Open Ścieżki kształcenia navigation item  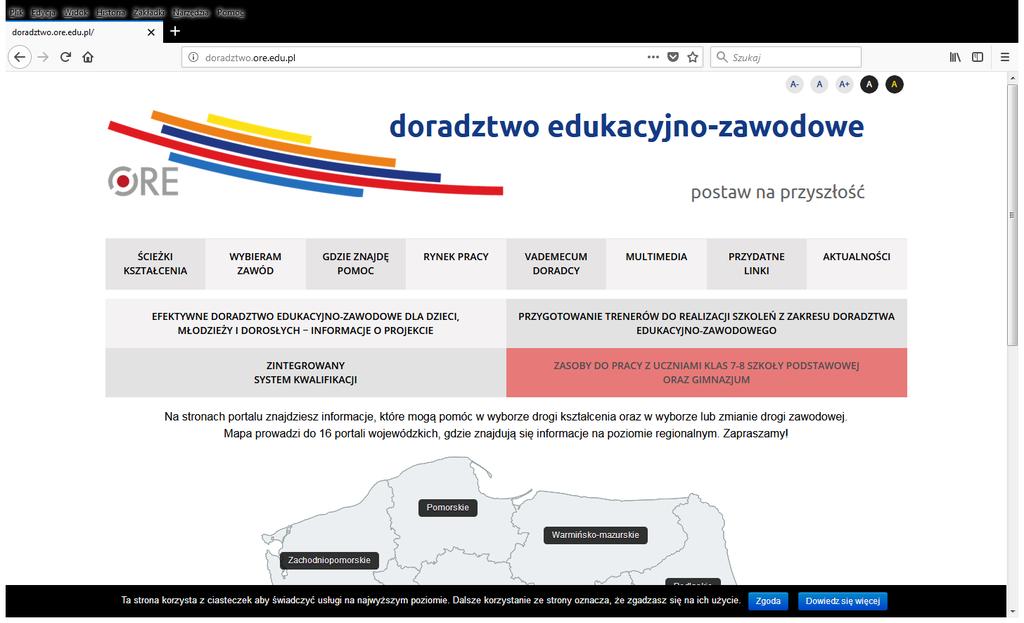click(x=155, y=264)
